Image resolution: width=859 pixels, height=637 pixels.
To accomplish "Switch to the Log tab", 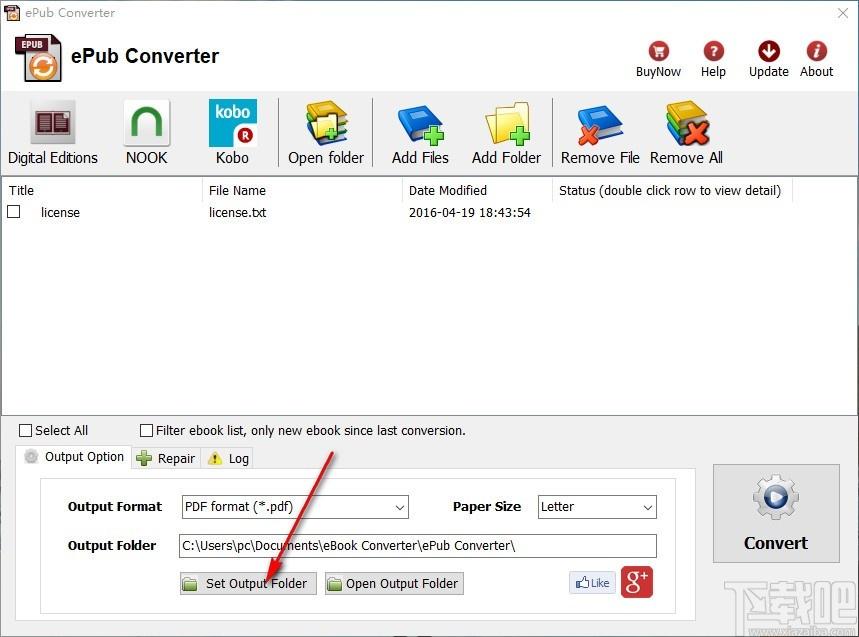I will pos(228,458).
